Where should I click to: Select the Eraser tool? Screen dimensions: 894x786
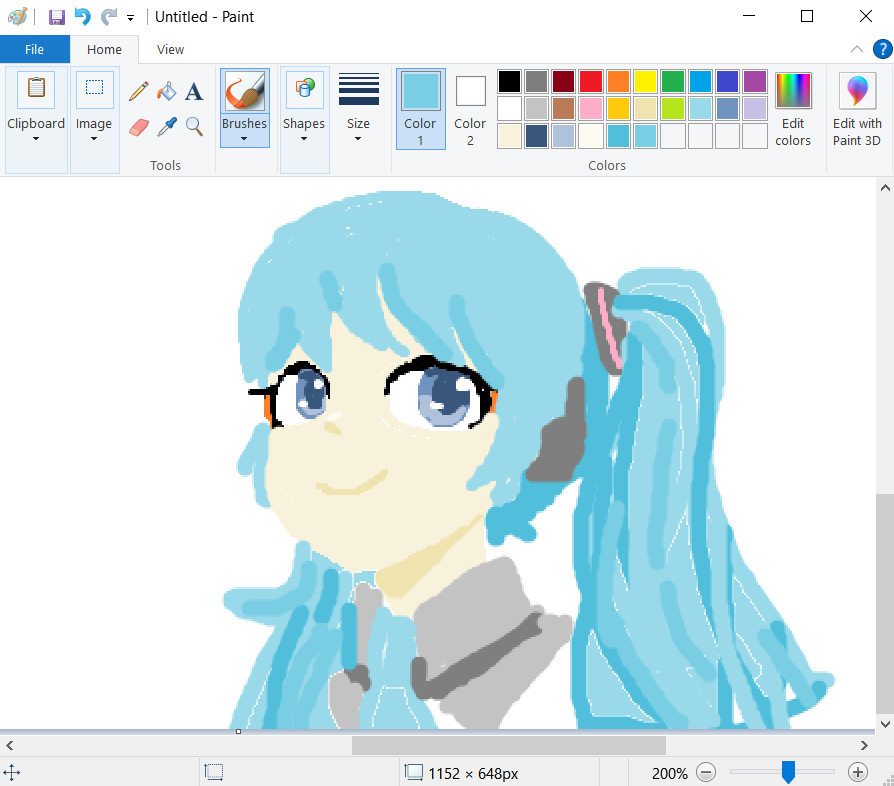pyautogui.click(x=139, y=127)
